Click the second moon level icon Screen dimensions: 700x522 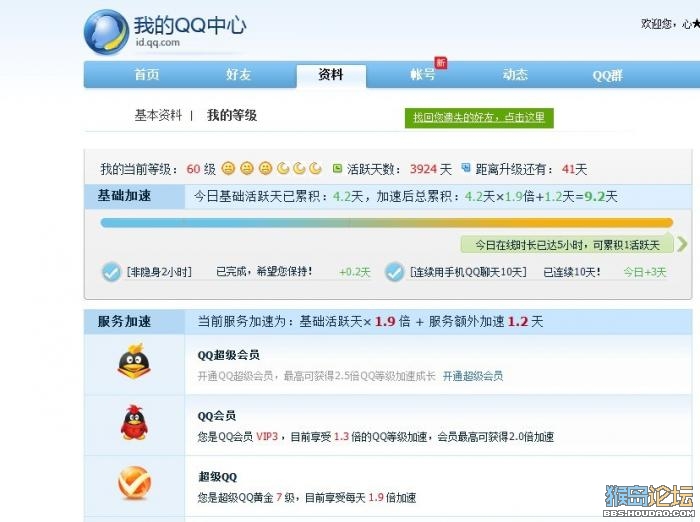pos(299,168)
